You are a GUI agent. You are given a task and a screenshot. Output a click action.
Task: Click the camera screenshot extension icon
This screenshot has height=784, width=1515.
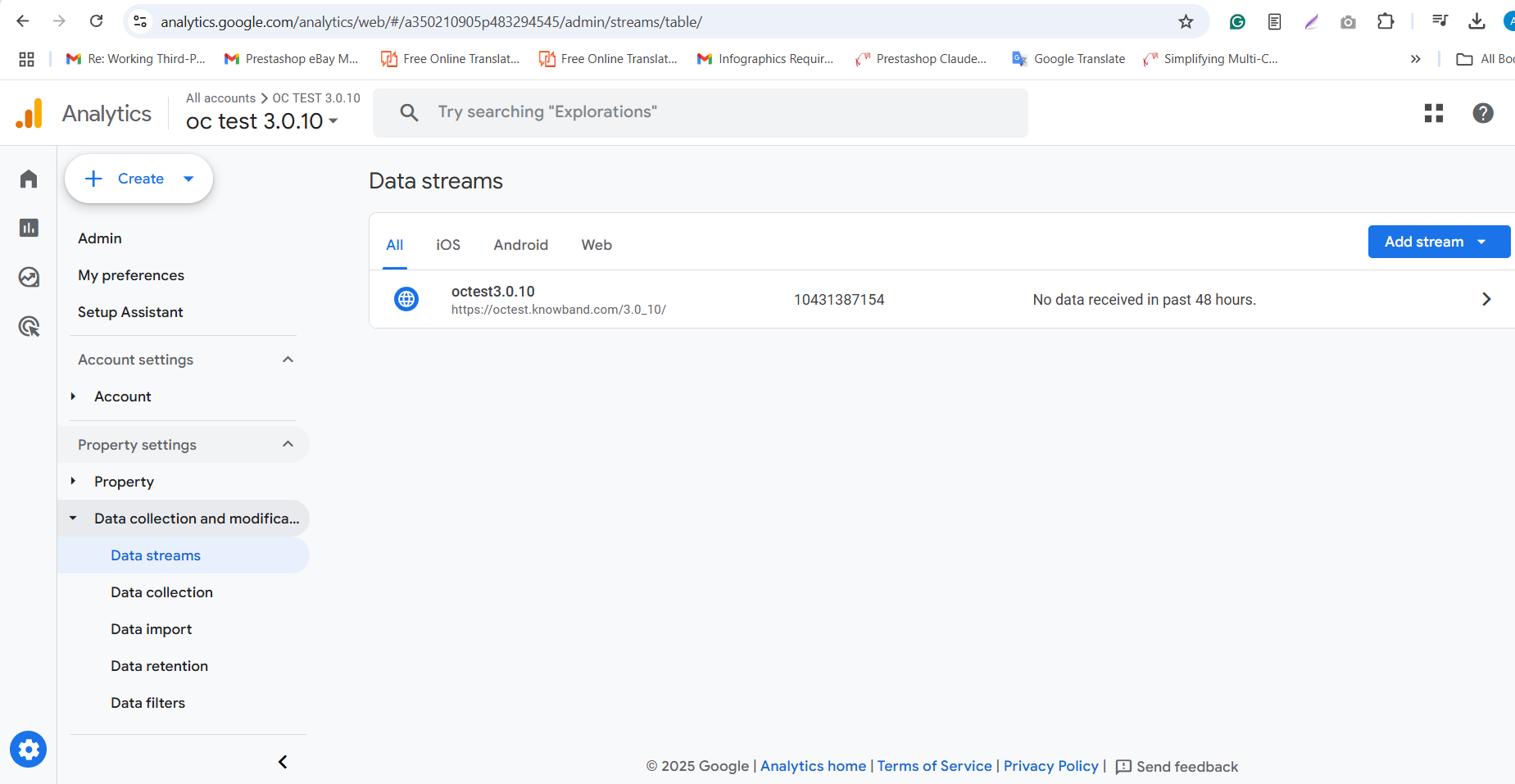click(x=1348, y=22)
